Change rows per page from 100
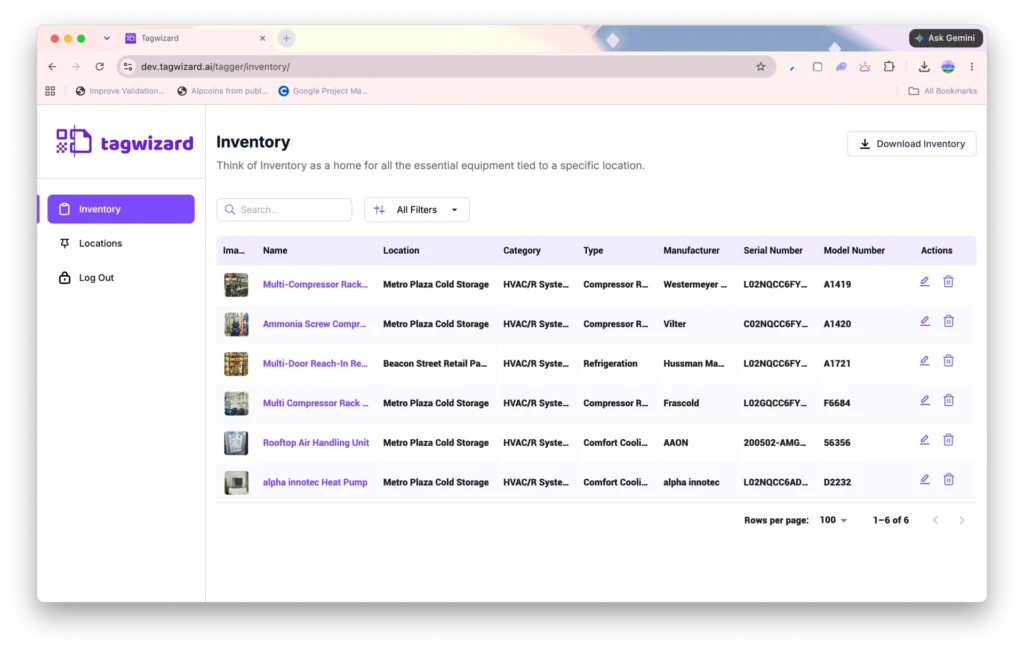This screenshot has width=1024, height=651. [833, 520]
